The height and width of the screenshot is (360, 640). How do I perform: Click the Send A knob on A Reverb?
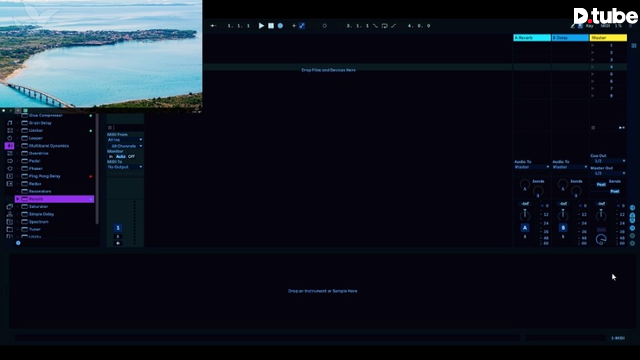coord(525,184)
